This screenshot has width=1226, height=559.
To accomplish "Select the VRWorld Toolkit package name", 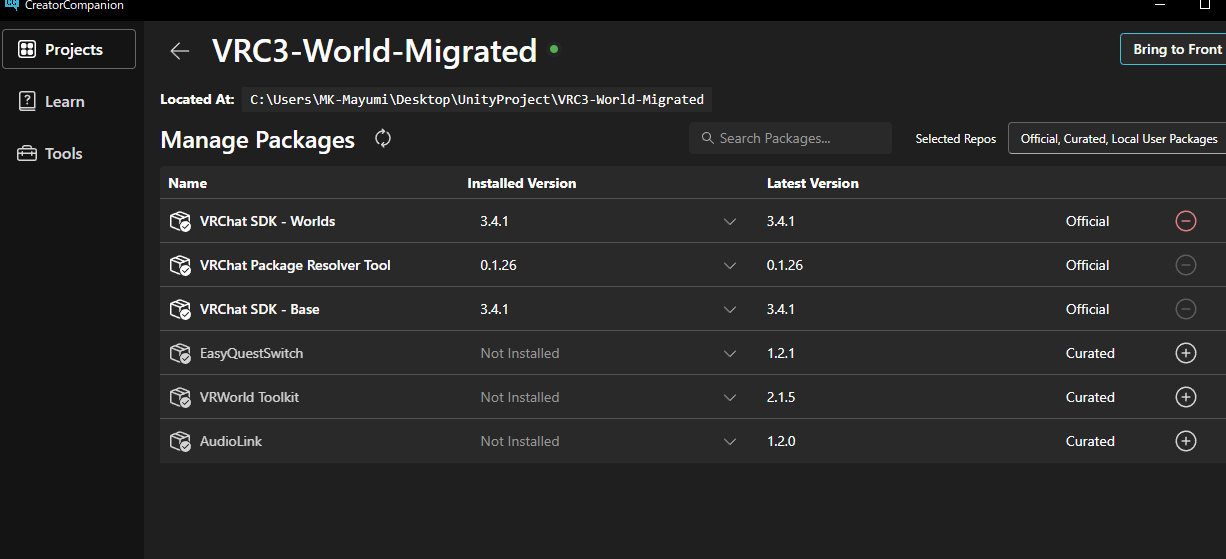I will click(x=249, y=397).
